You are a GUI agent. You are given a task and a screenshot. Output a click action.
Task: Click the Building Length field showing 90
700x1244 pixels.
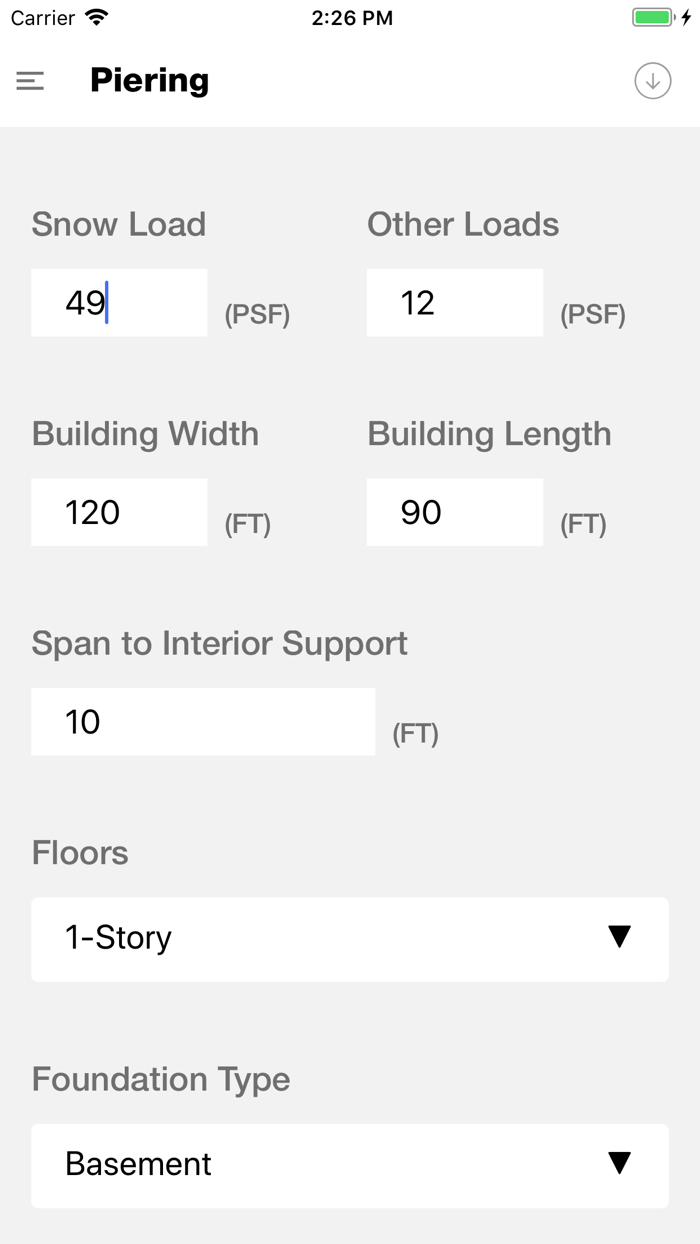[454, 512]
